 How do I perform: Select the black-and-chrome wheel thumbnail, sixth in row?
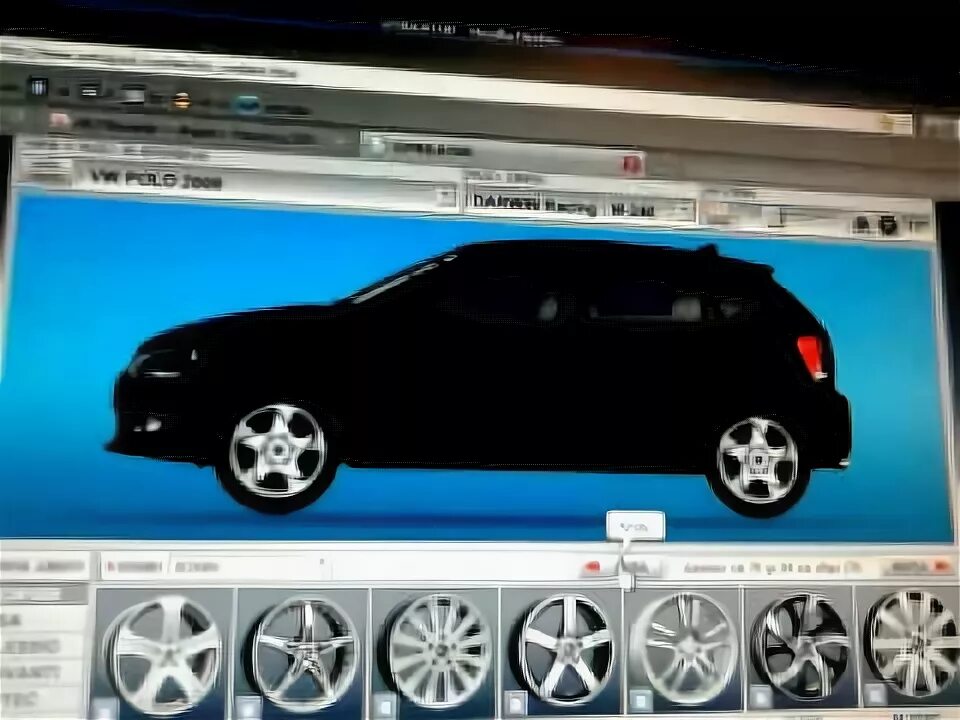800,646
